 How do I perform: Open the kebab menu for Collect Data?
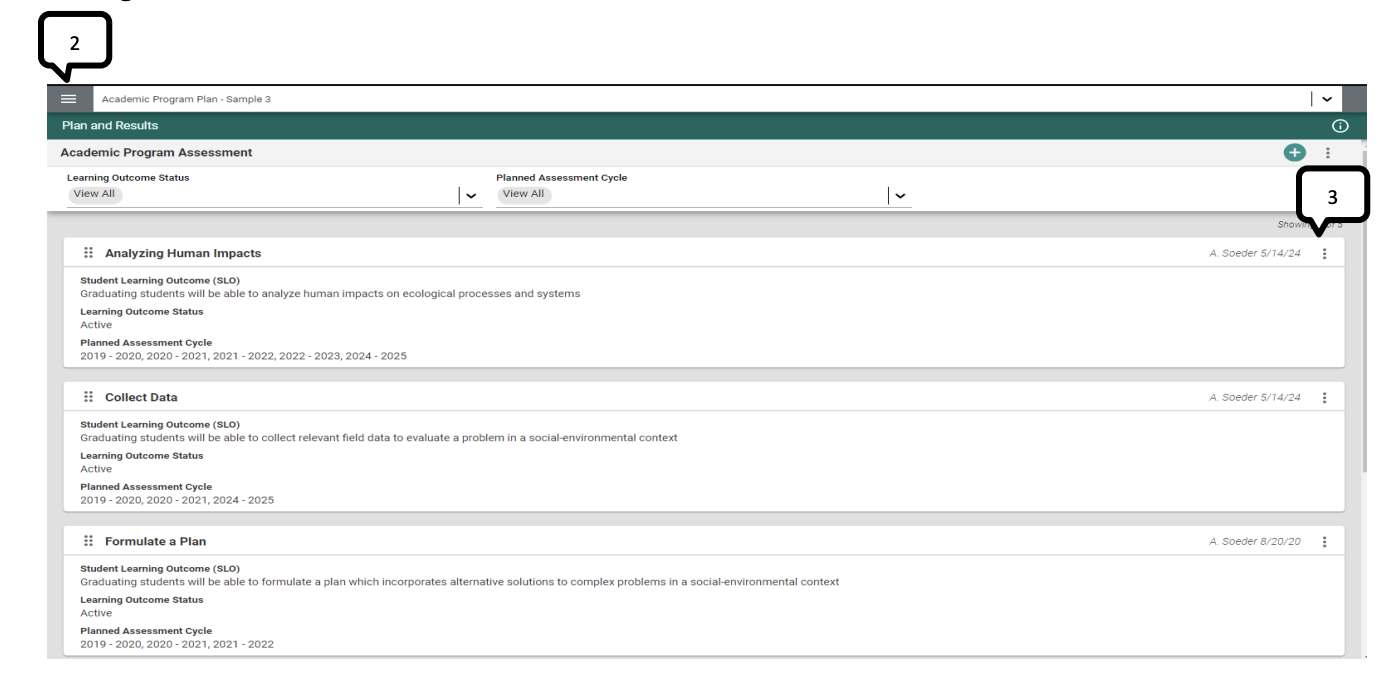pos(1325,396)
